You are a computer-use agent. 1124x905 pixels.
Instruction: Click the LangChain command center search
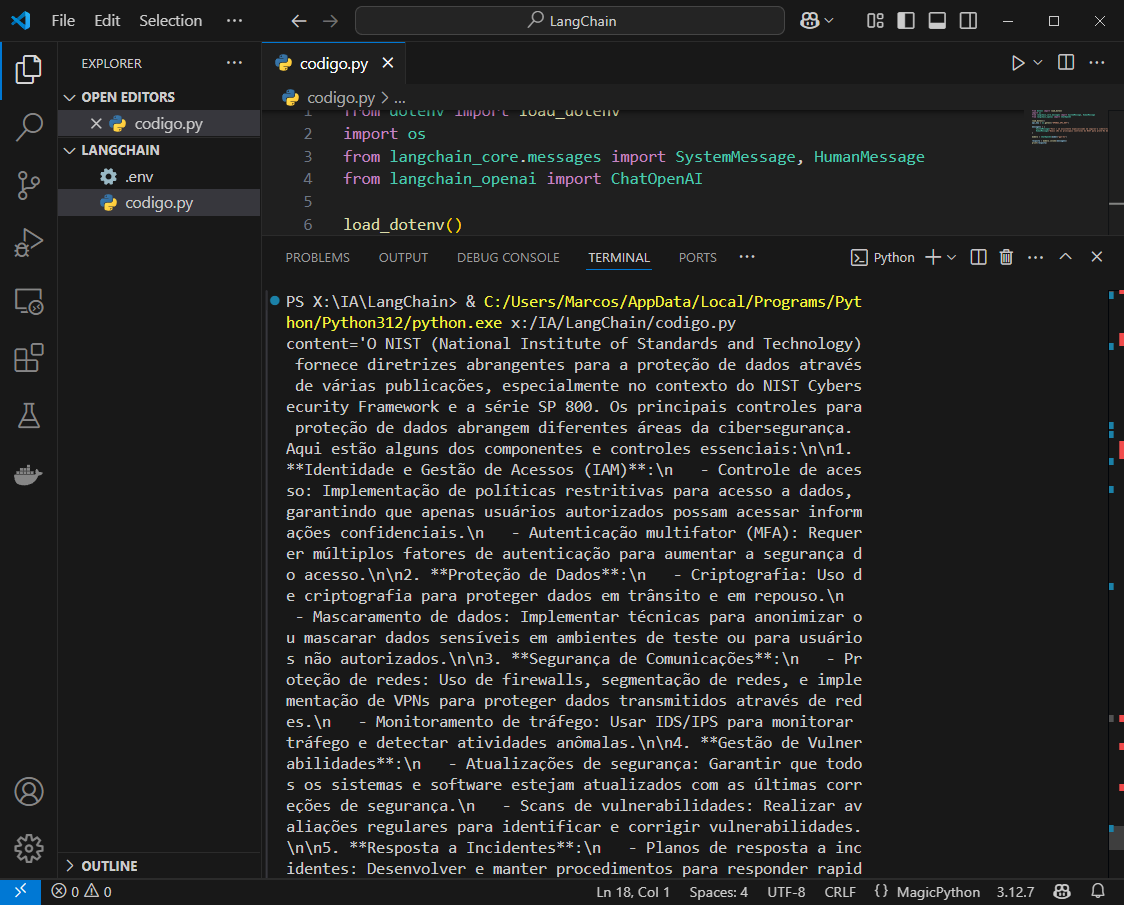(x=570, y=21)
